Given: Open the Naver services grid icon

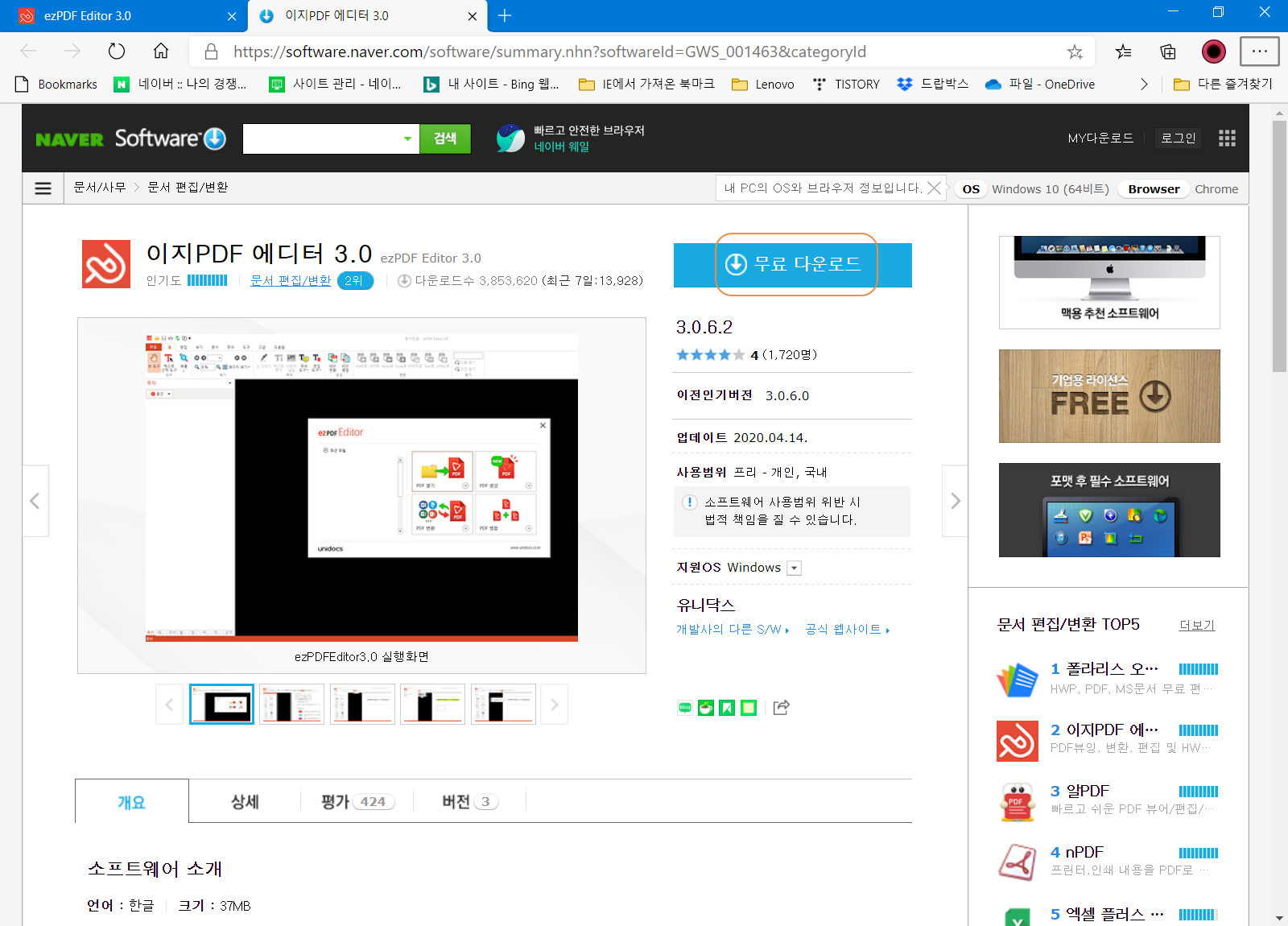Looking at the screenshot, I should (x=1227, y=138).
